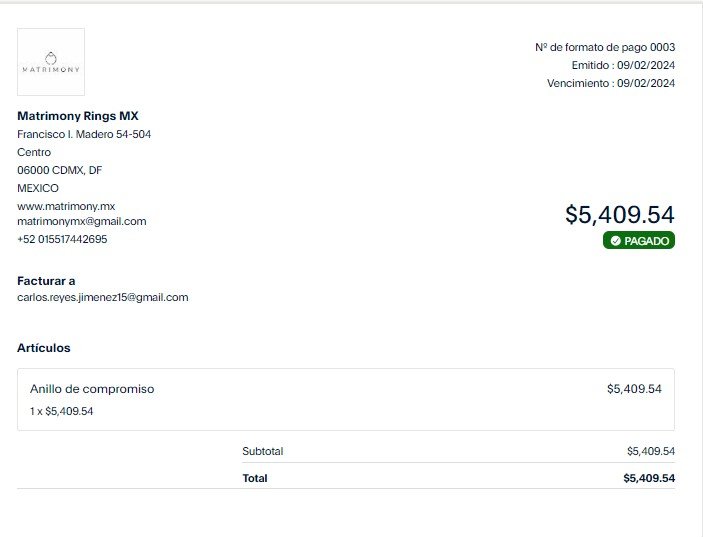Click the large $5,409.54 amount heading
Image resolution: width=703 pixels, height=537 pixels.
coord(620,214)
